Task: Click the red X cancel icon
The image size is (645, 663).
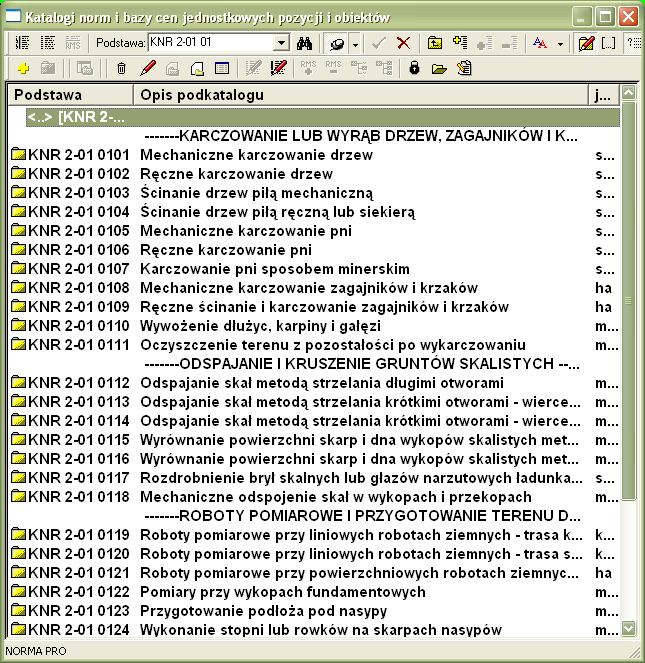Action: tap(403, 43)
